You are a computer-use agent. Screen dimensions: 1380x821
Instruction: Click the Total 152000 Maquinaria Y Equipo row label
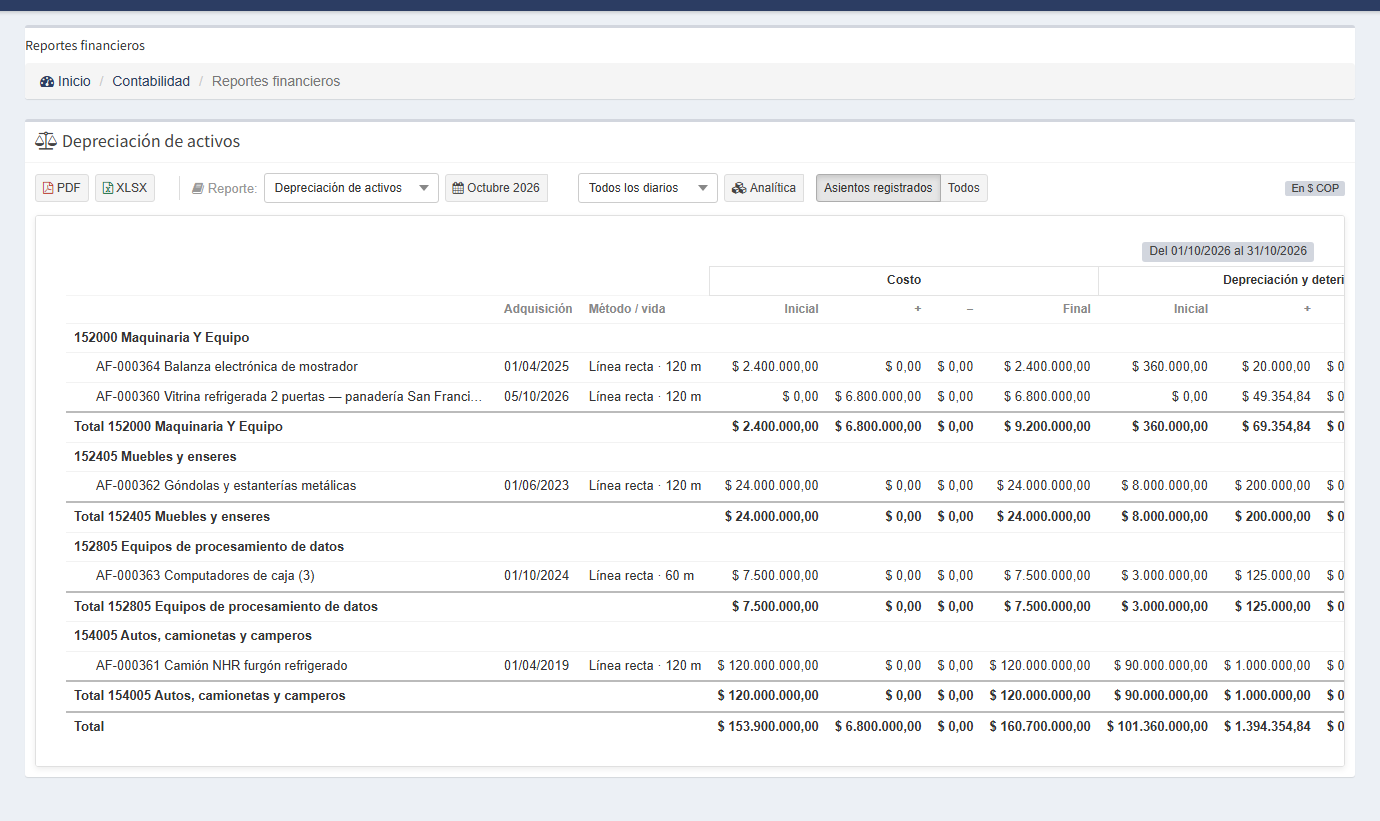178,427
